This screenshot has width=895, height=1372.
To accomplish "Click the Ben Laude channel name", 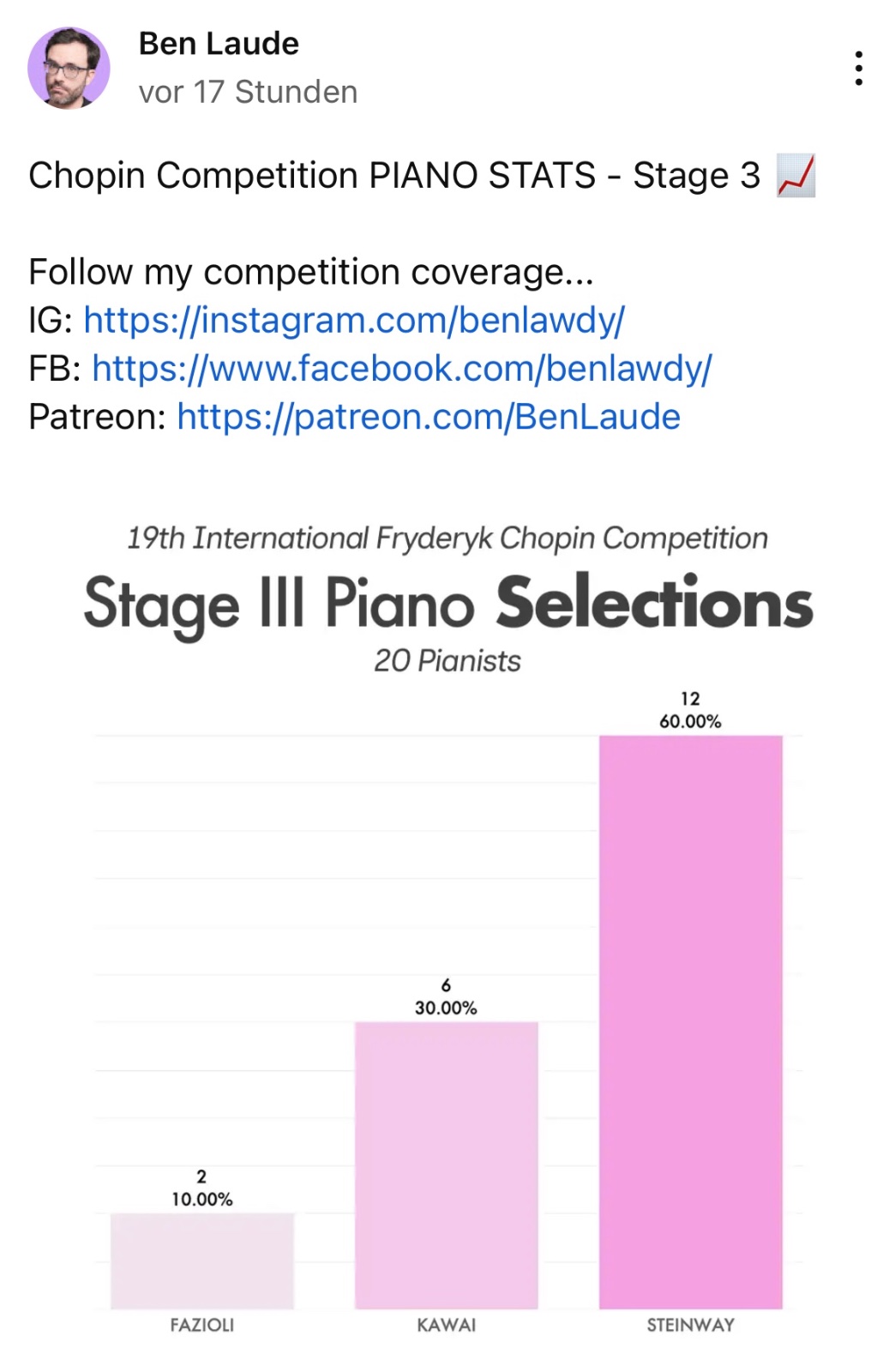I will (219, 44).
